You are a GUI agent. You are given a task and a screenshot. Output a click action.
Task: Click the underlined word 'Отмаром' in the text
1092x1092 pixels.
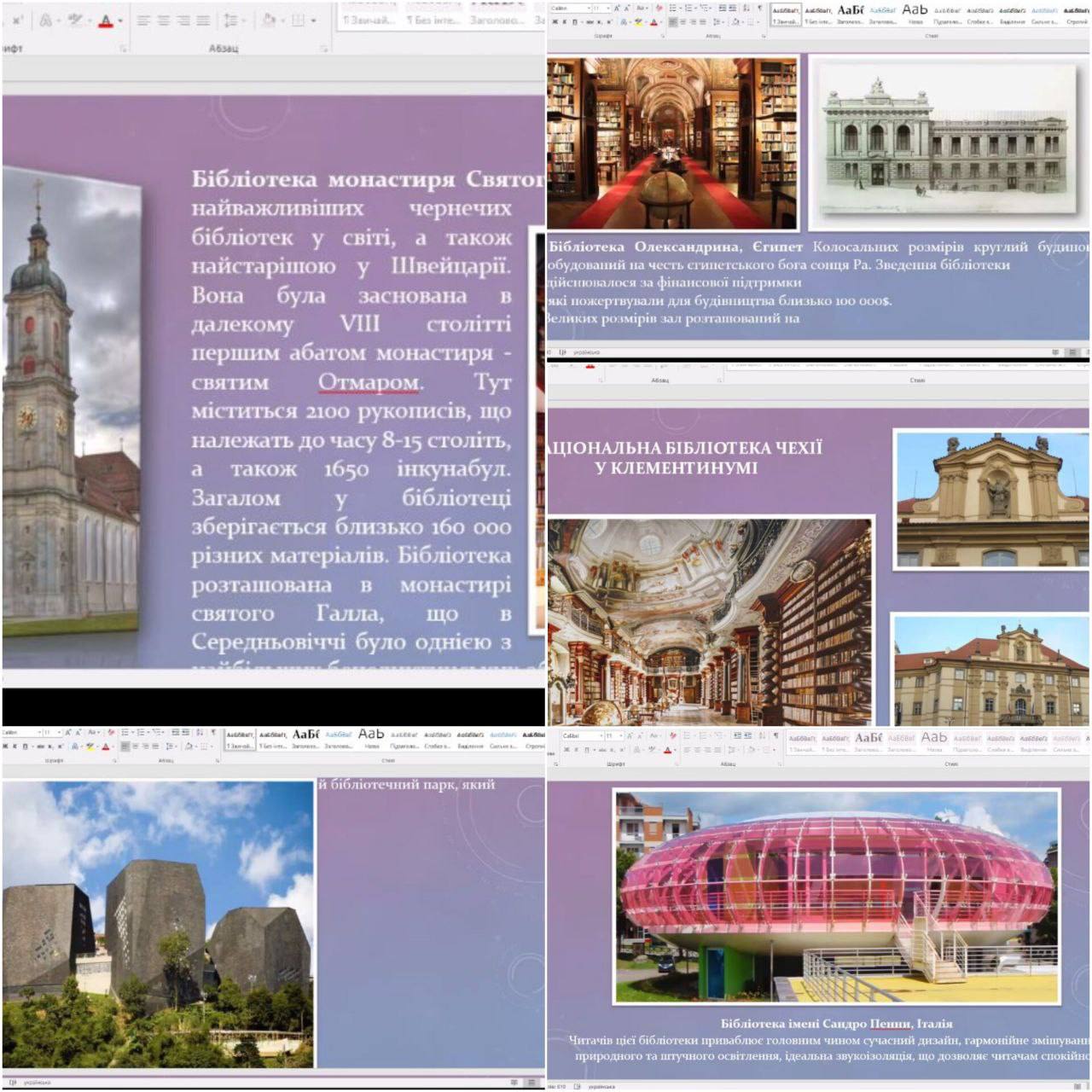pos(369,382)
